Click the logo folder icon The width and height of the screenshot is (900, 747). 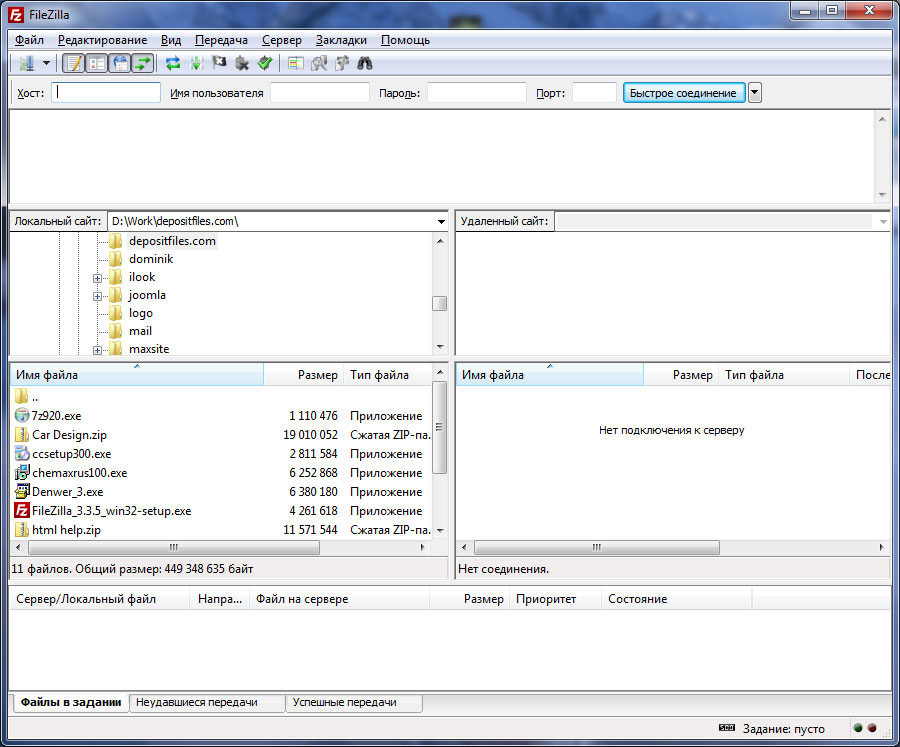pyautogui.click(x=116, y=312)
